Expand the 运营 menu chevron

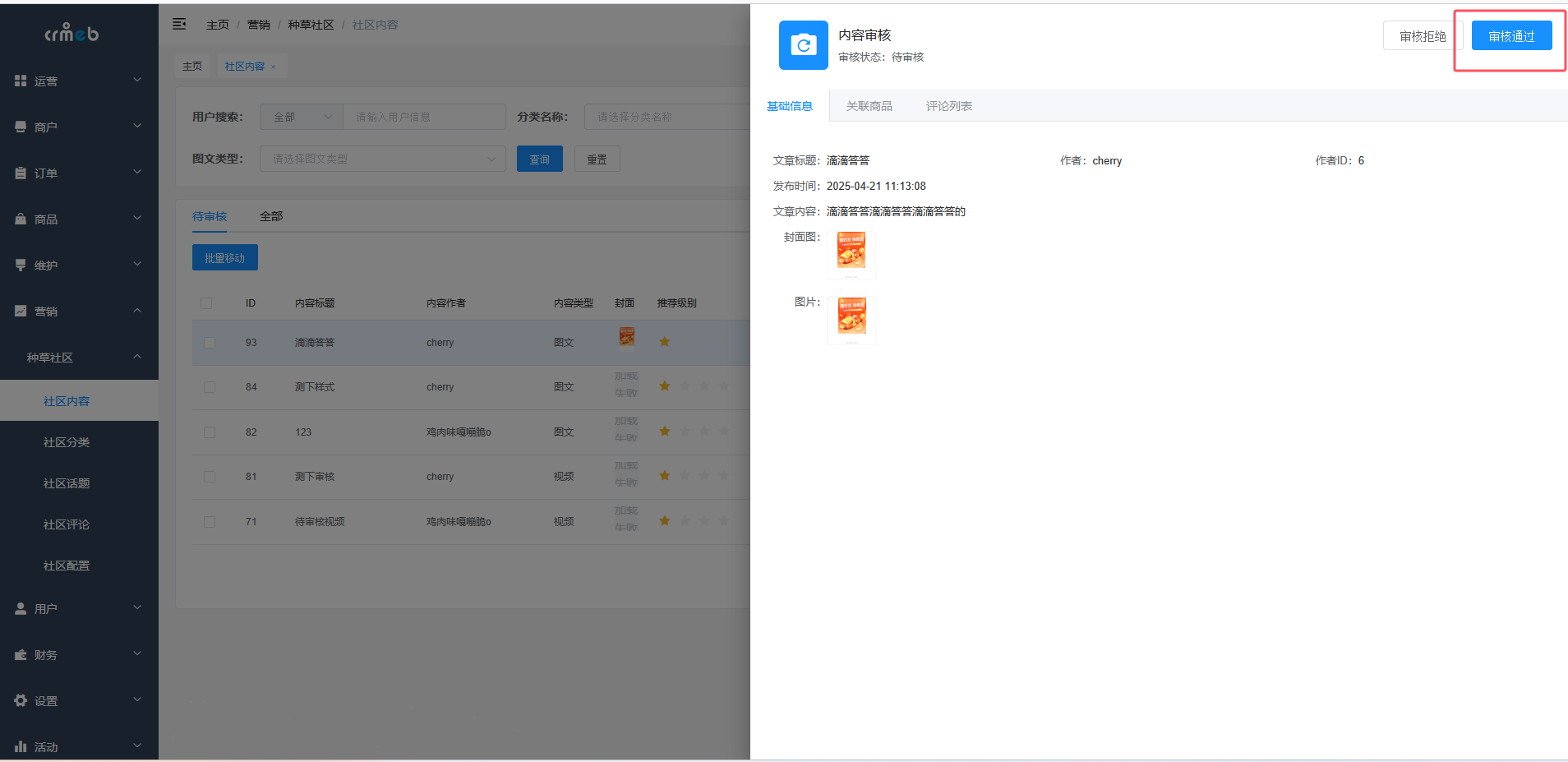[137, 80]
